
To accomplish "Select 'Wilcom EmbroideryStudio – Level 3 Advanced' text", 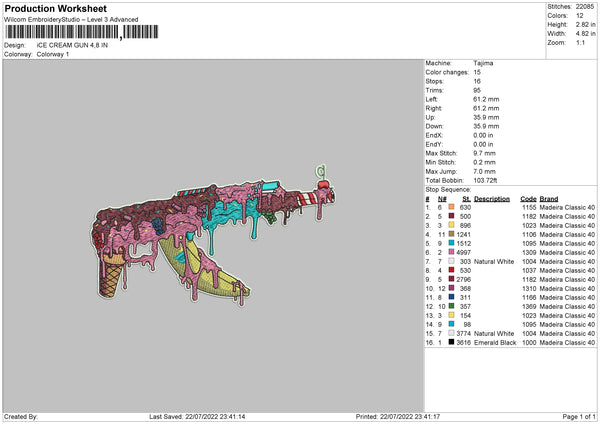I will coord(71,20).
